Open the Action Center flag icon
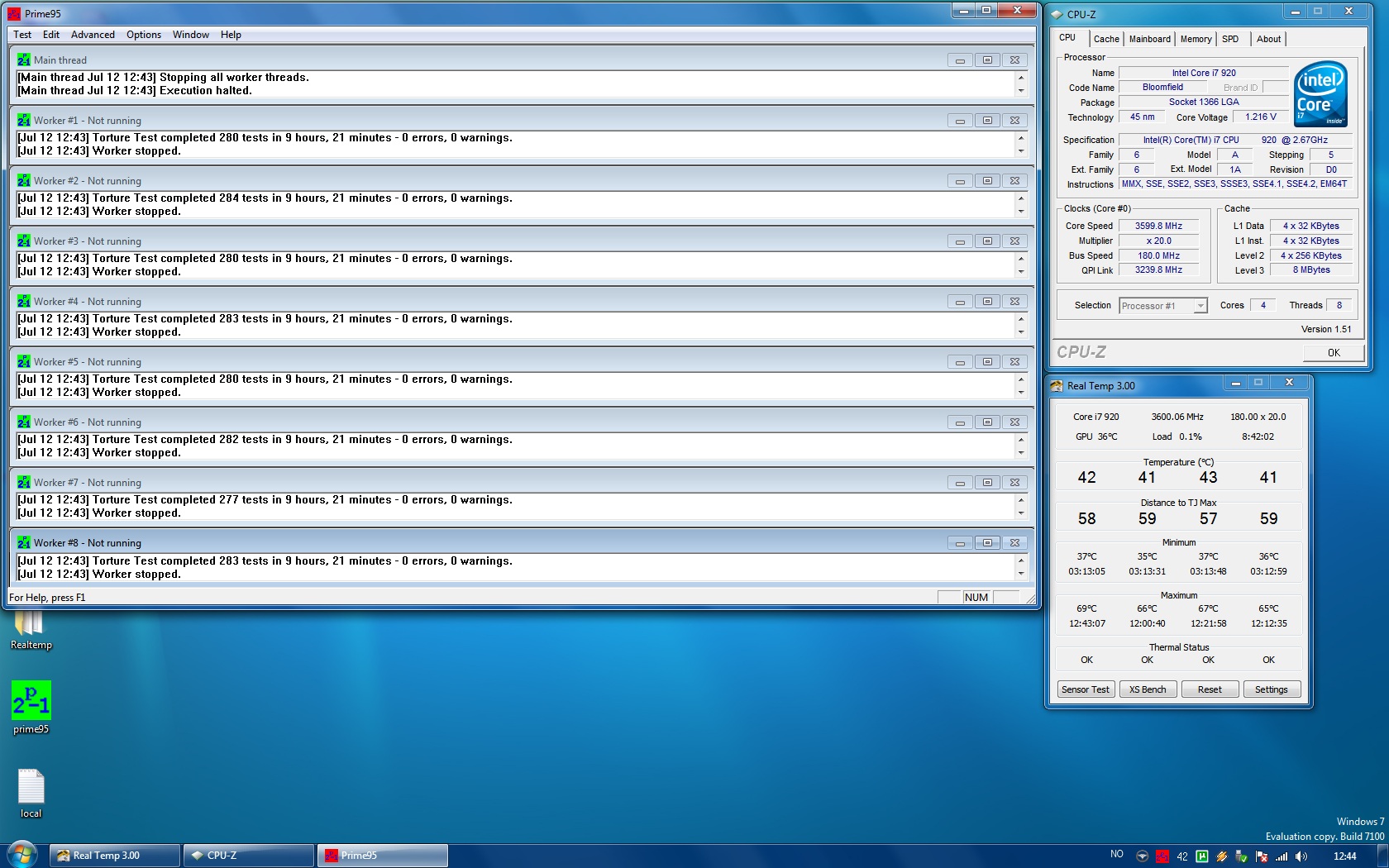1389x868 pixels. click(x=1262, y=856)
